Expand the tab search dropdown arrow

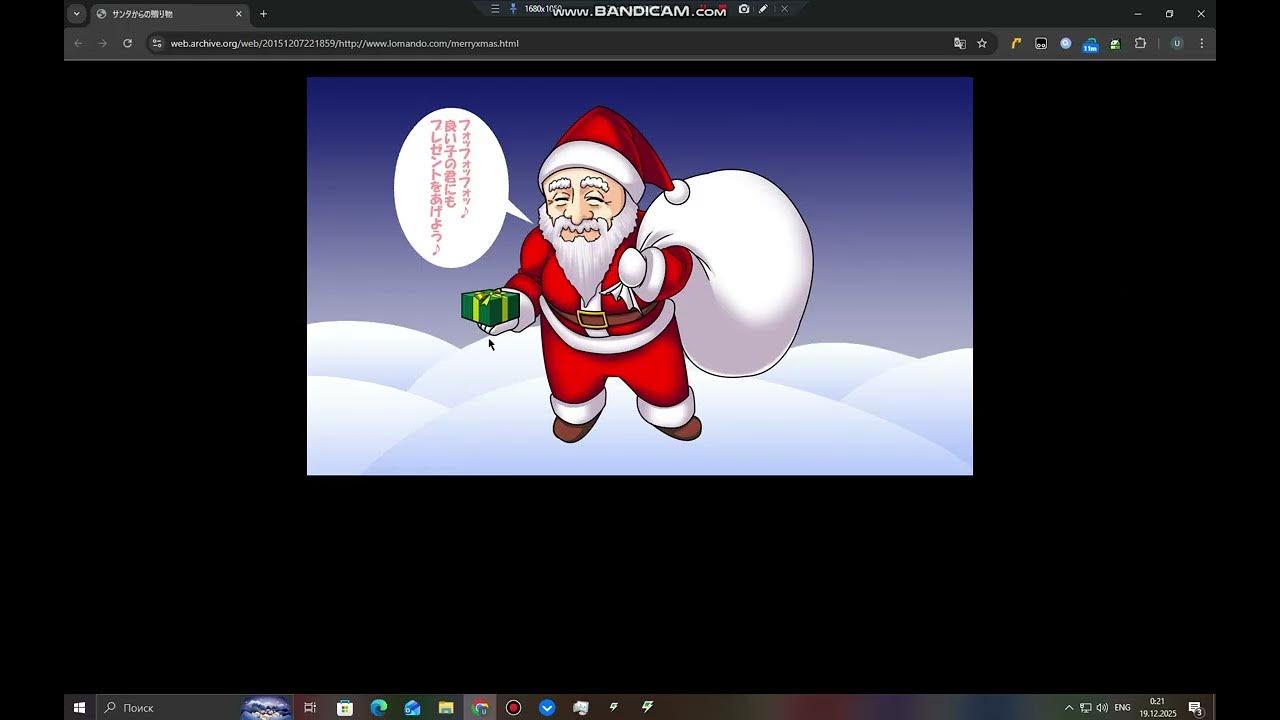(76, 14)
